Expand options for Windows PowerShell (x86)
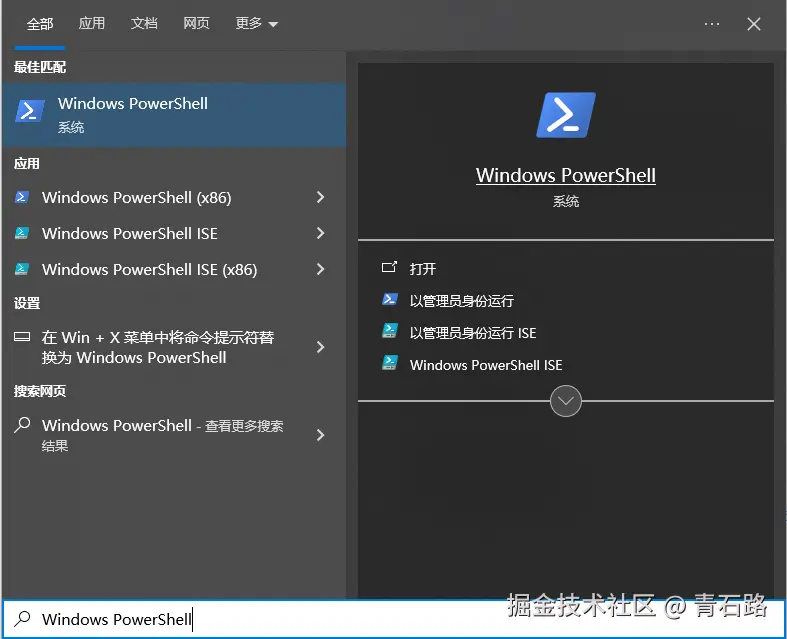 pos(321,197)
